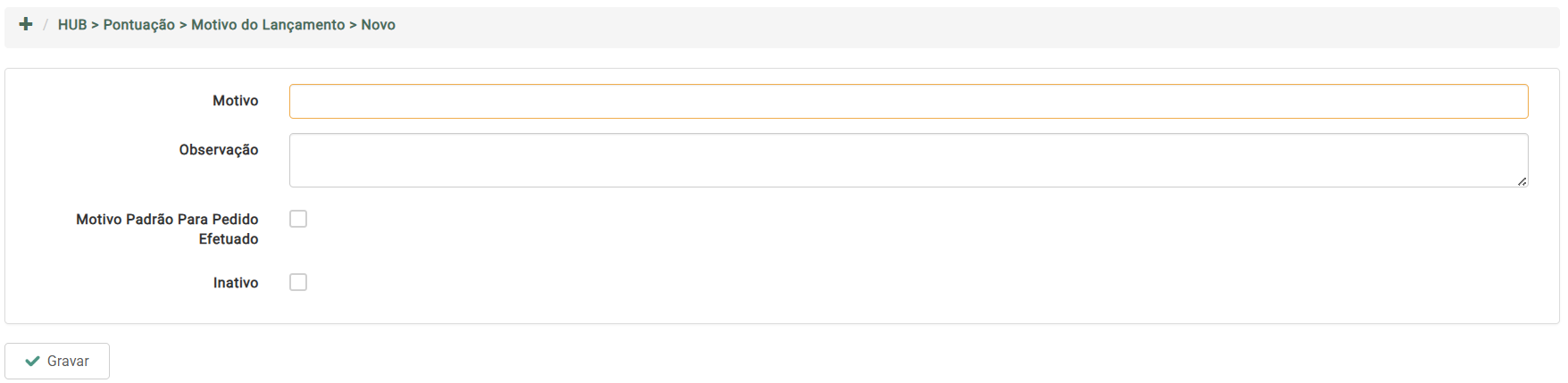The height and width of the screenshot is (383, 1568).
Task: Navigate to Motivo do Lançamento breadcrumb
Action: (x=268, y=25)
